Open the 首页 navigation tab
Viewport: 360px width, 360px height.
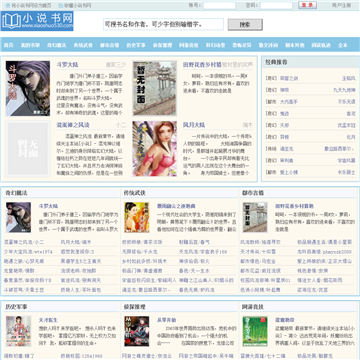(8, 45)
